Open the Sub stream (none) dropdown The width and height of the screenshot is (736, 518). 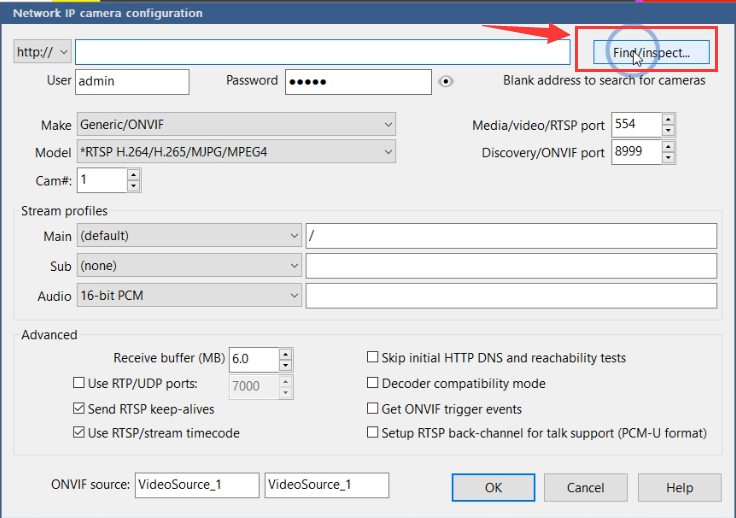tap(189, 266)
